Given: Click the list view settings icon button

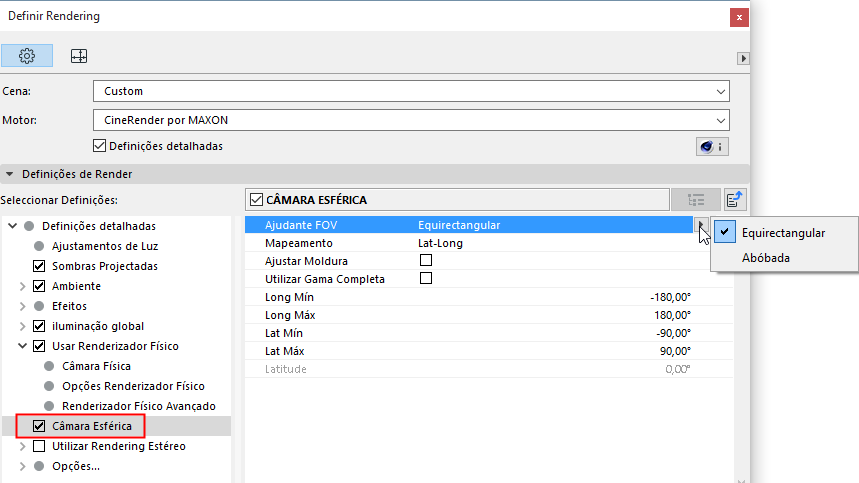Looking at the screenshot, I should click(x=696, y=200).
